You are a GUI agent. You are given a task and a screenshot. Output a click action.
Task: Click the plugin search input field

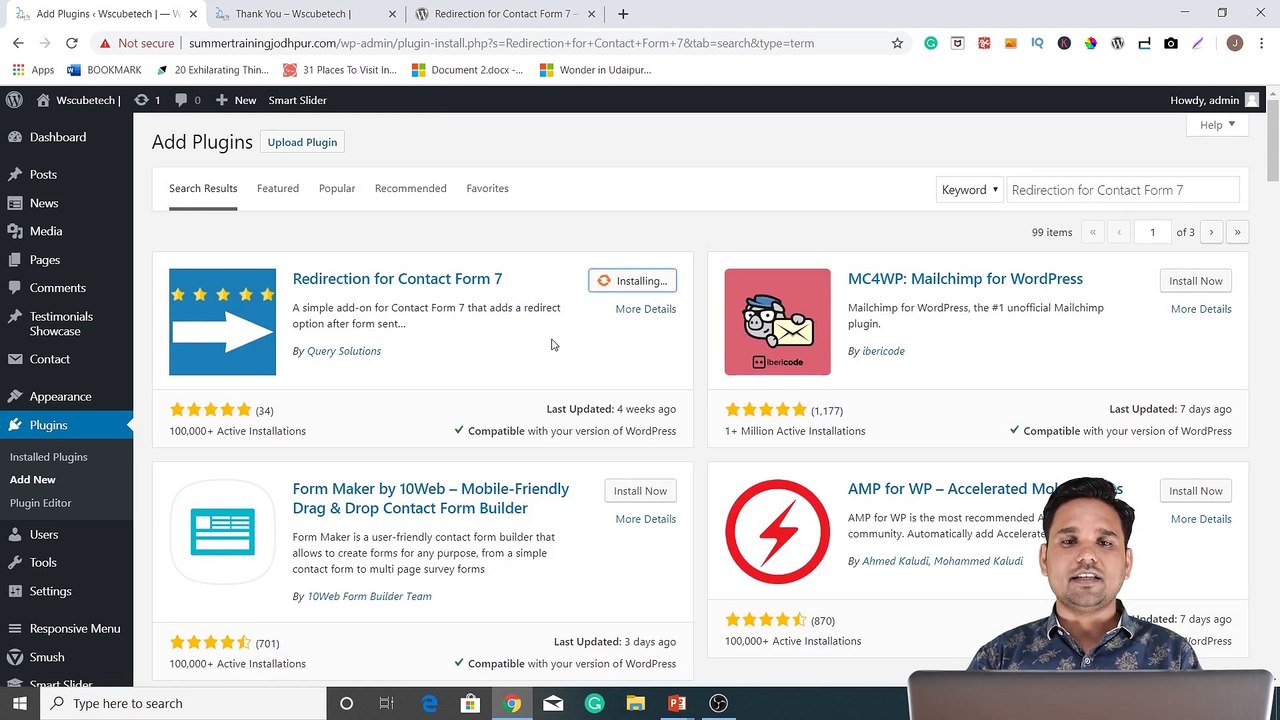tap(1123, 190)
